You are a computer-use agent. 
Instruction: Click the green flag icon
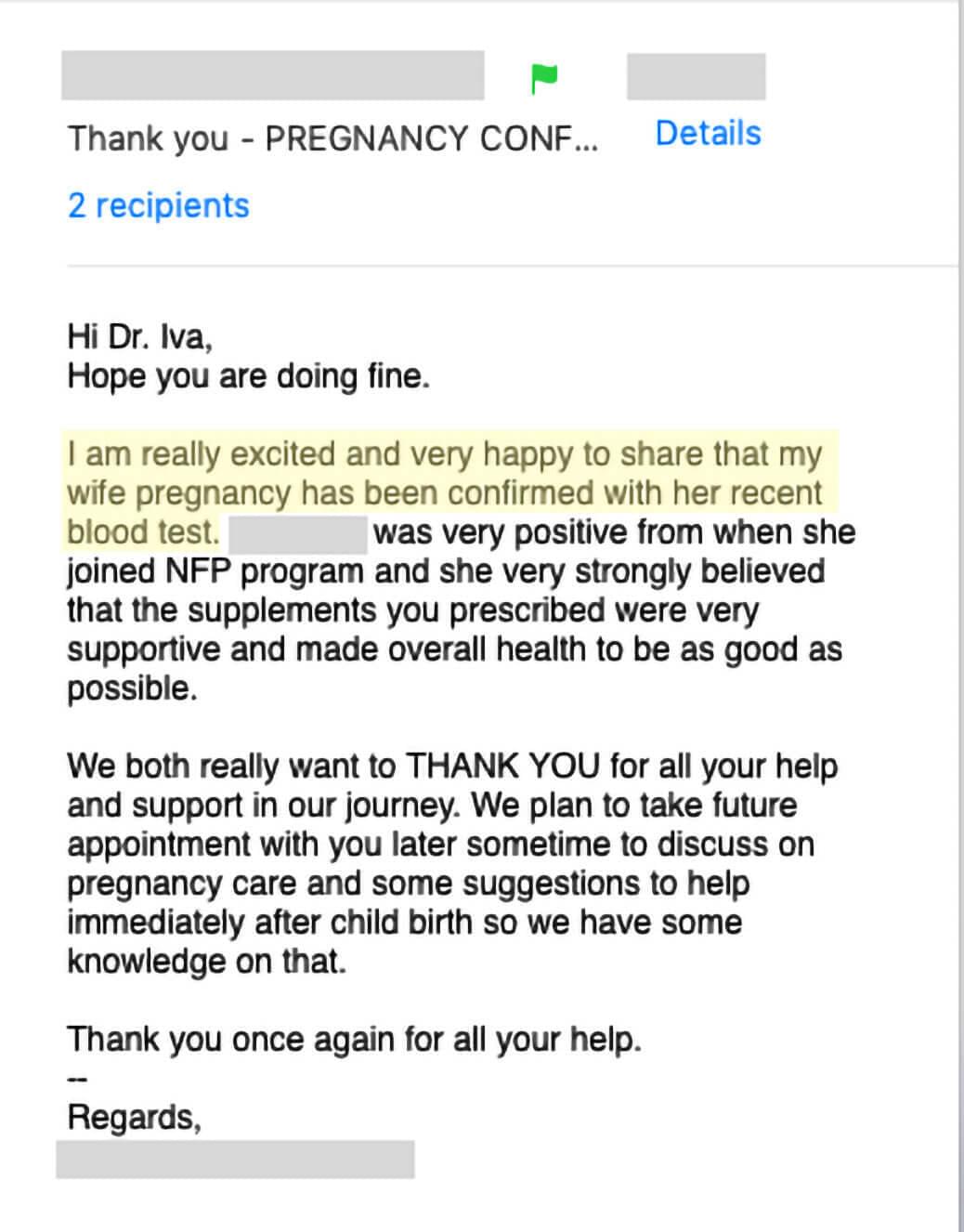(x=544, y=78)
